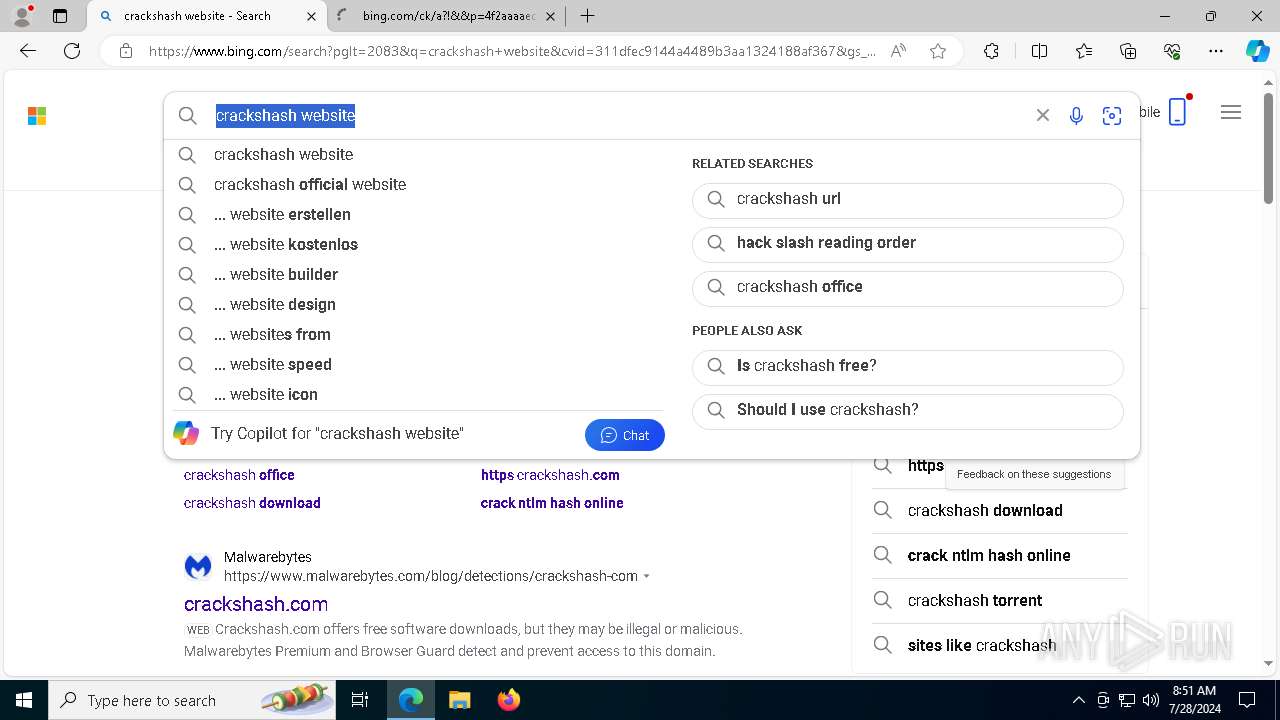Toggle split screen icon
Viewport: 1280px width, 720px height.
(1039, 51)
